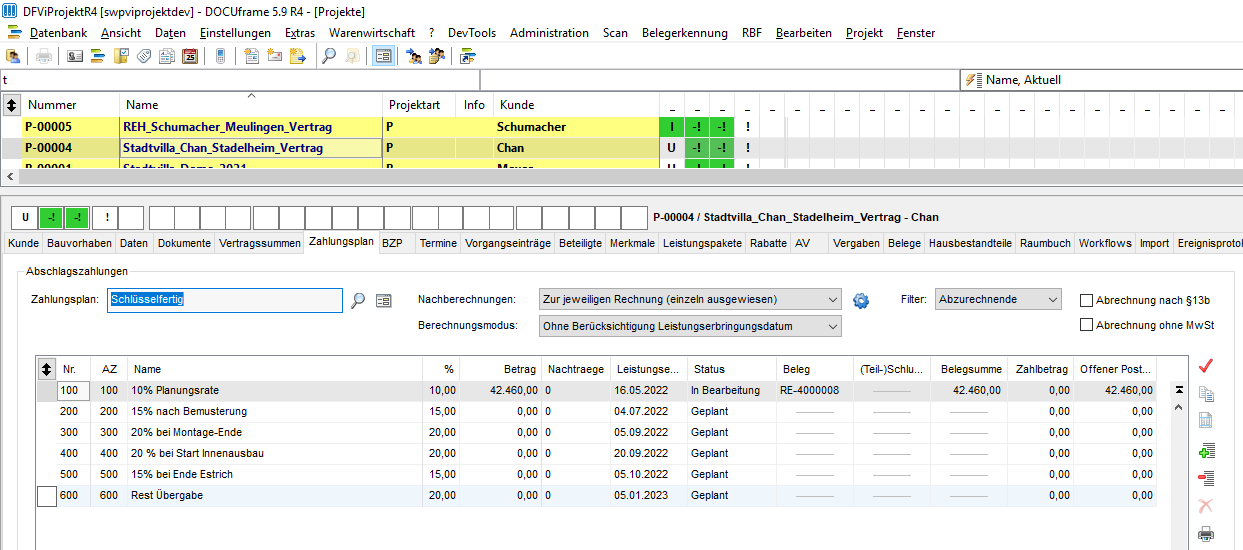Enable Abrechnung ohne MwSt checkbox

point(1087,324)
